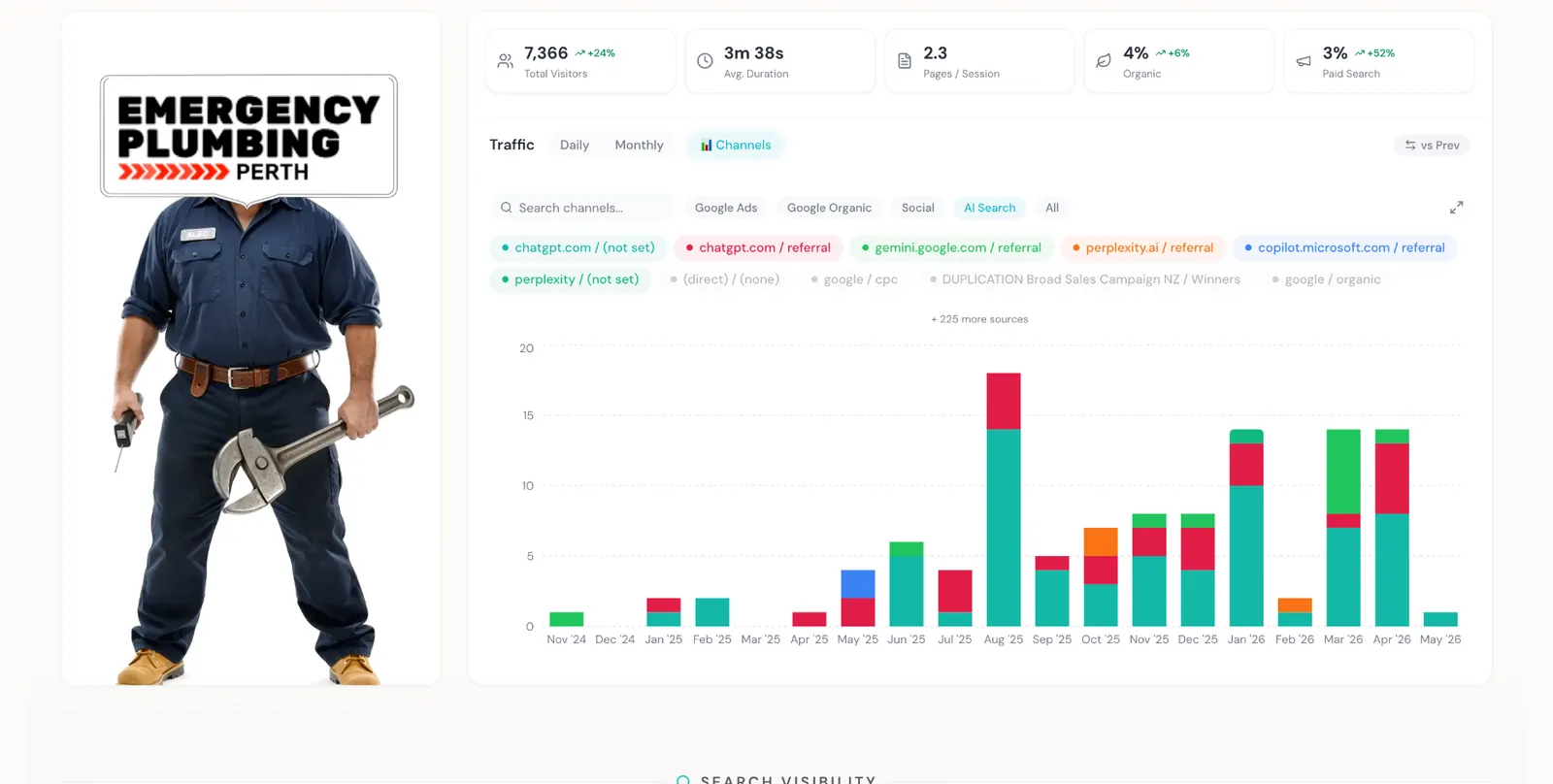Enable google / cpc series
The height and width of the screenshot is (784, 1553).
[854, 279]
